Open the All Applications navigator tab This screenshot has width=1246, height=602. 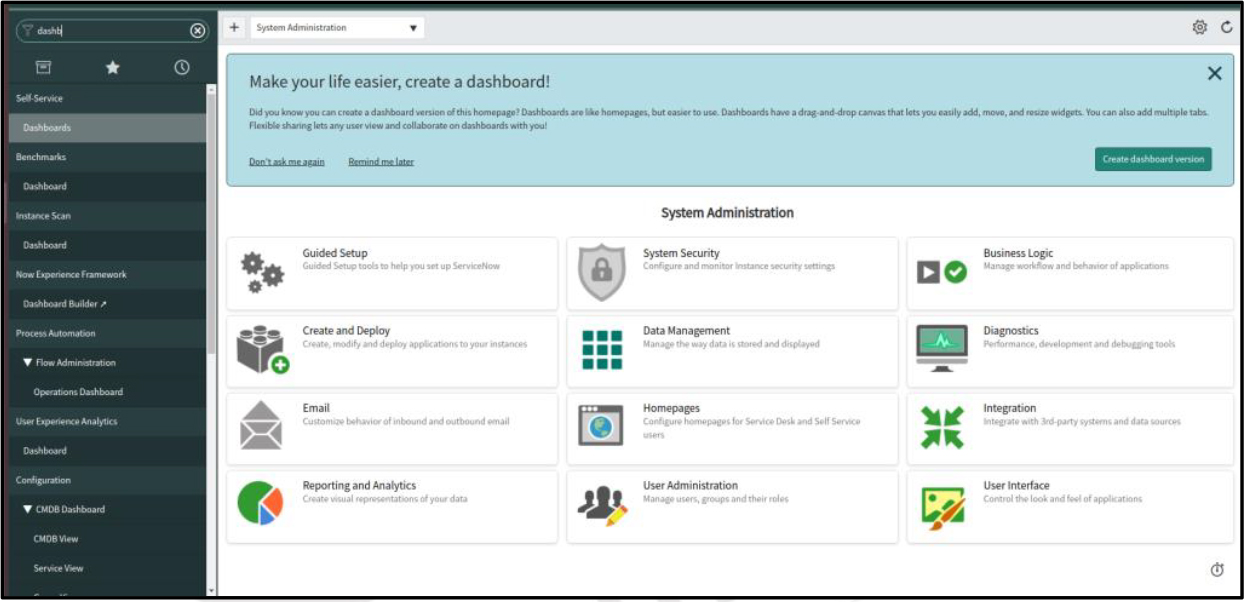tap(43, 67)
